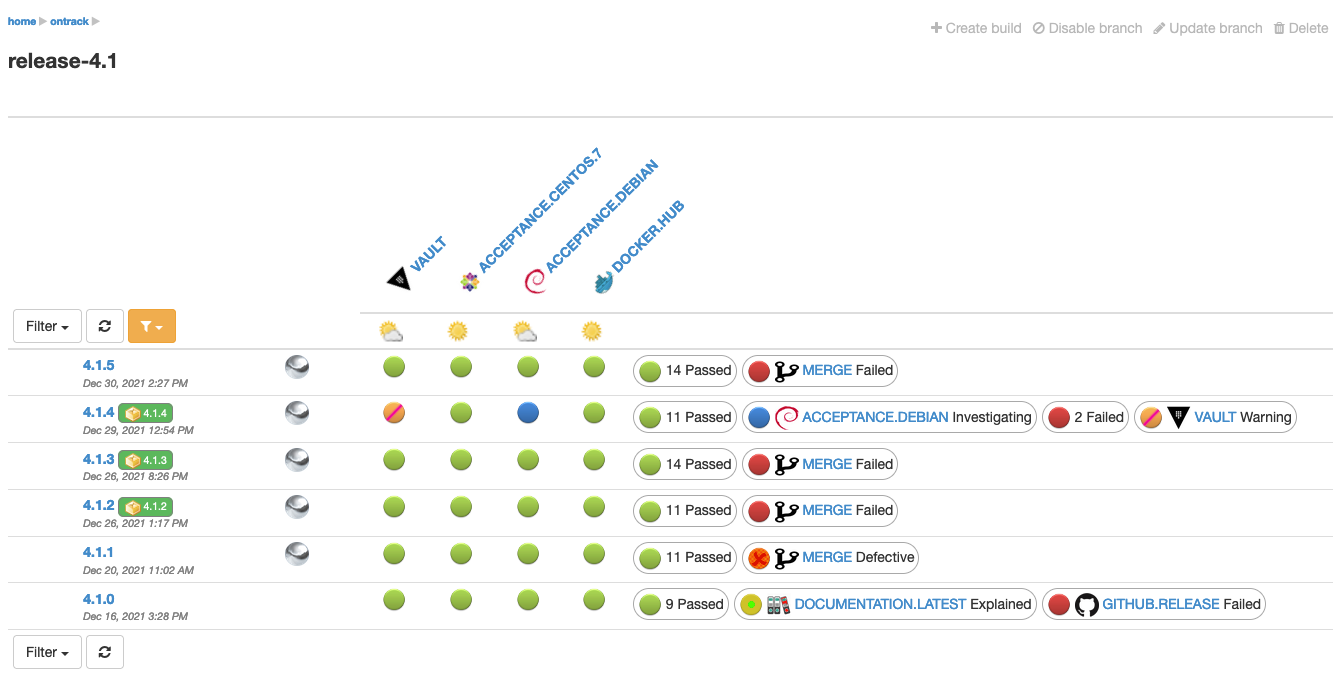1333x679 pixels.
Task: Click the silver promotion icon for build 4.1.5
Action: point(297,367)
